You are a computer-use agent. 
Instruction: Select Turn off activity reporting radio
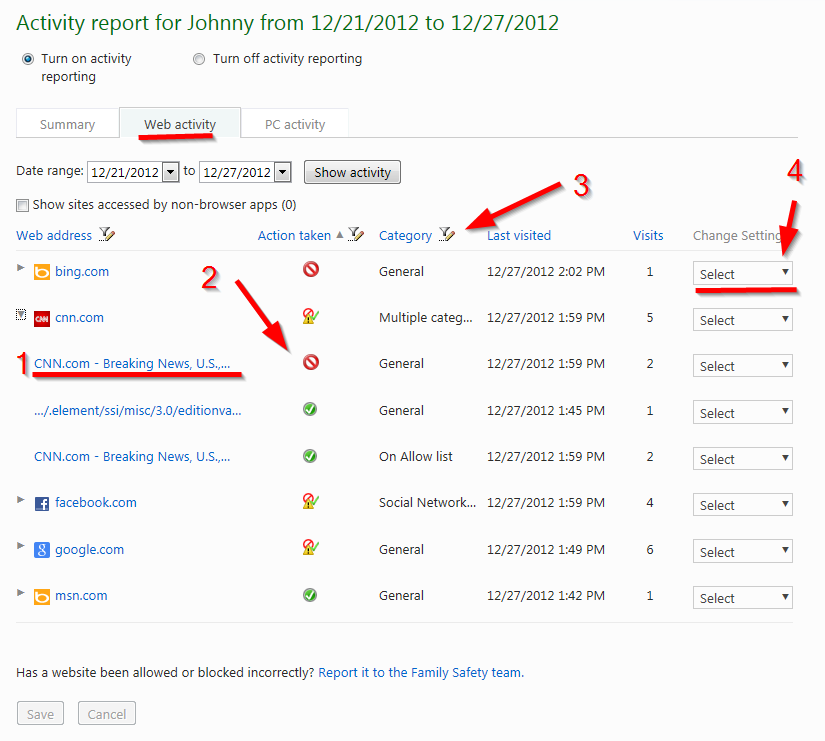pos(199,59)
